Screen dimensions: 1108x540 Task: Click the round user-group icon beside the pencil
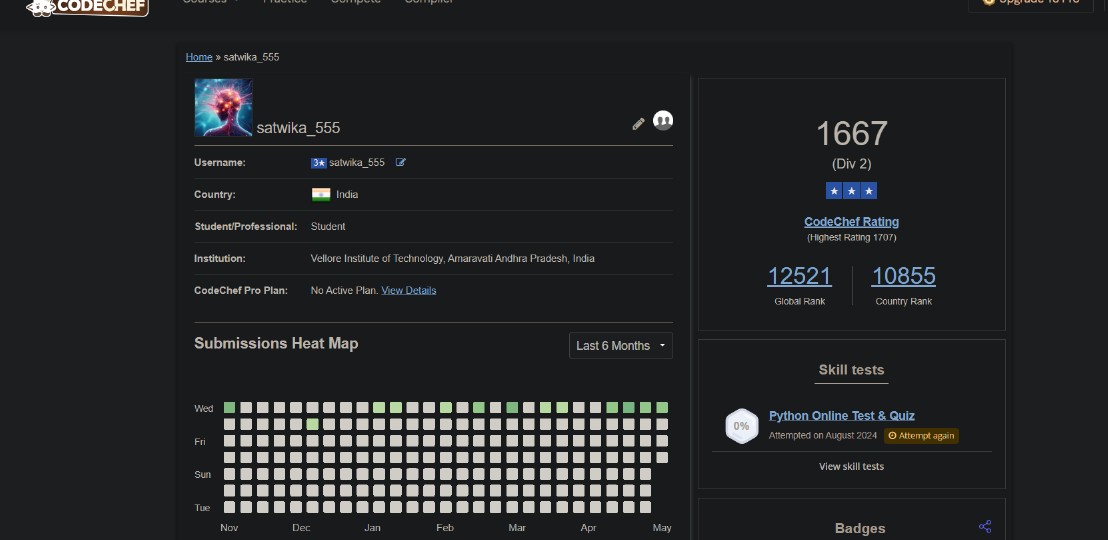[663, 121]
